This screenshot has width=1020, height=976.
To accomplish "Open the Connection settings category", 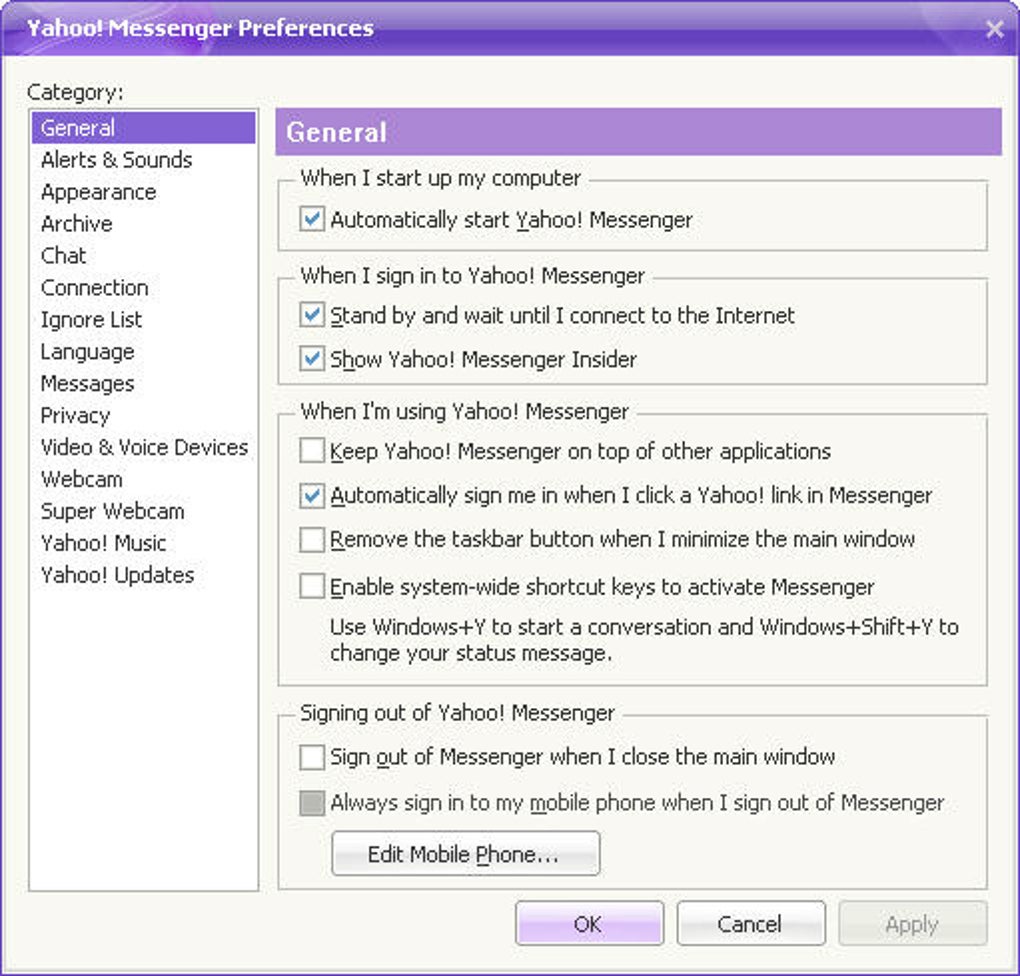I will (x=94, y=288).
